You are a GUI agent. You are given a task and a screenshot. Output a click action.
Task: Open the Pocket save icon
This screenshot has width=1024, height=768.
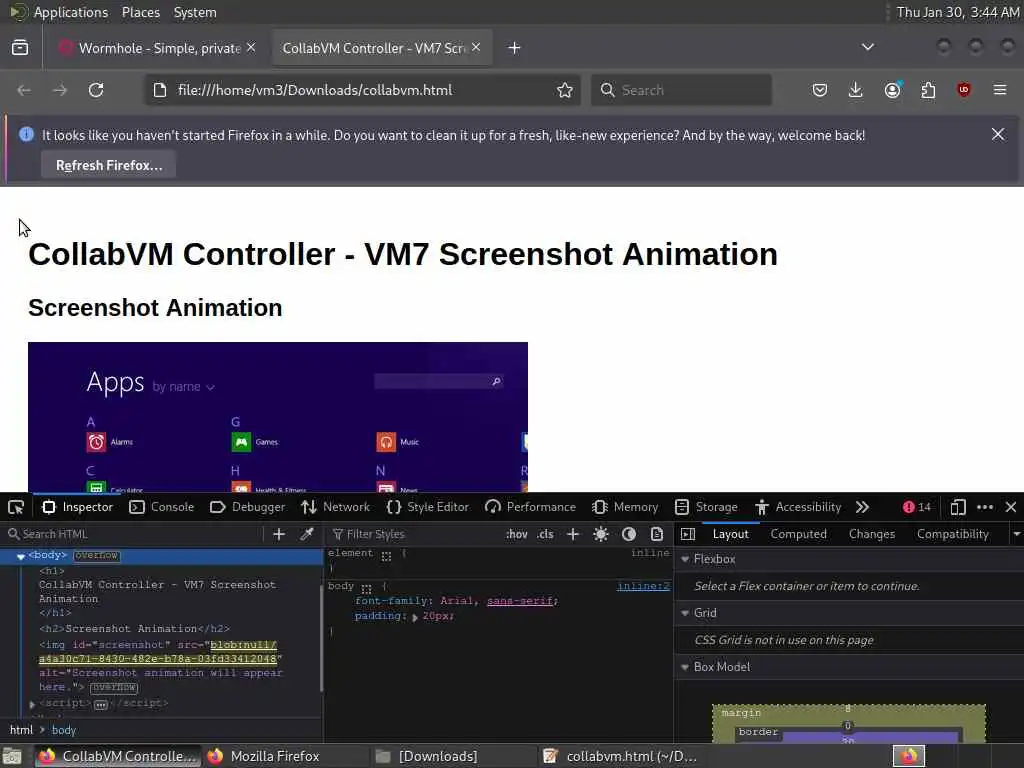point(820,90)
